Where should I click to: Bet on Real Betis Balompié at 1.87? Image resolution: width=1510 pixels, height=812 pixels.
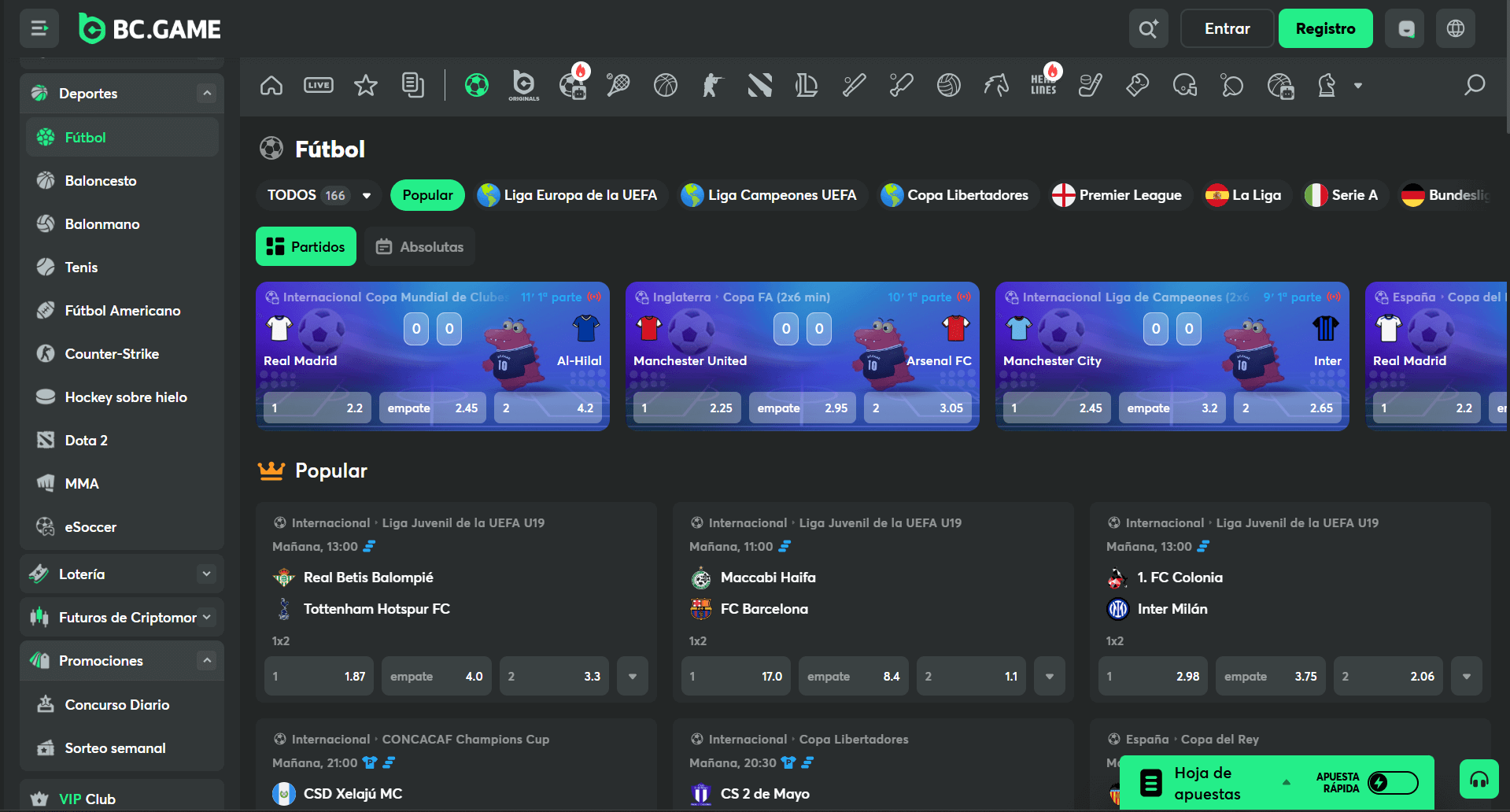pyautogui.click(x=319, y=677)
